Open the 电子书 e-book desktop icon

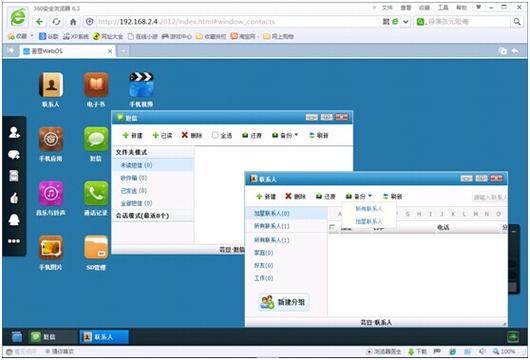(96, 85)
